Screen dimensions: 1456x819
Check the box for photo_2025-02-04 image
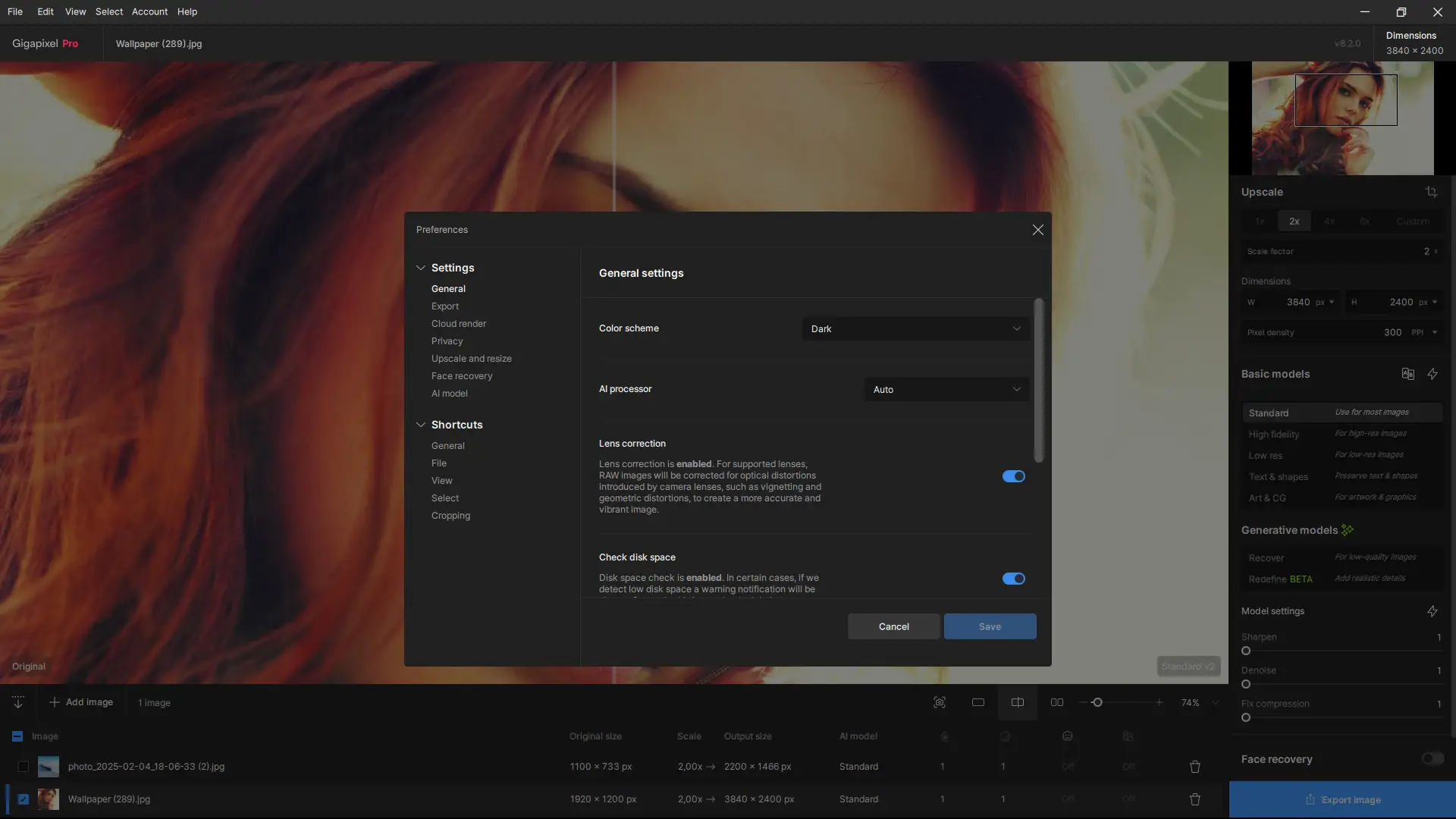point(24,767)
